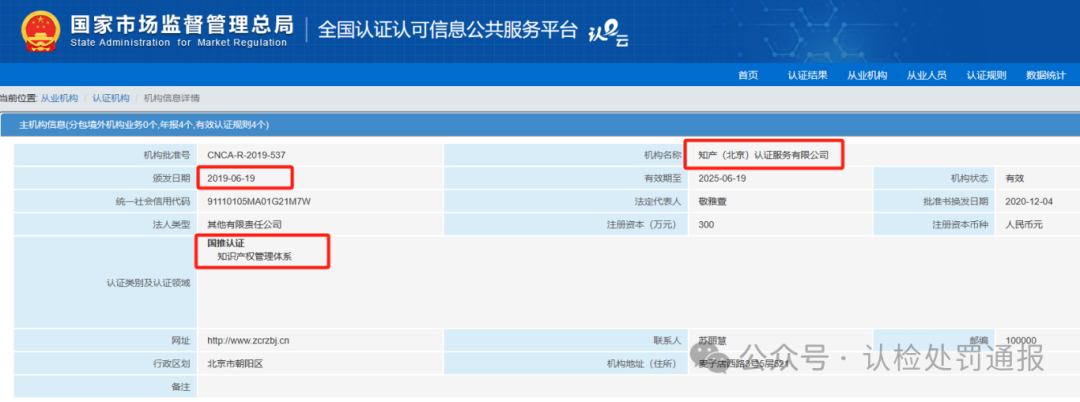Go to 认证机构 in the breadcrumb
This screenshot has height=402, width=1080.
pos(111,98)
